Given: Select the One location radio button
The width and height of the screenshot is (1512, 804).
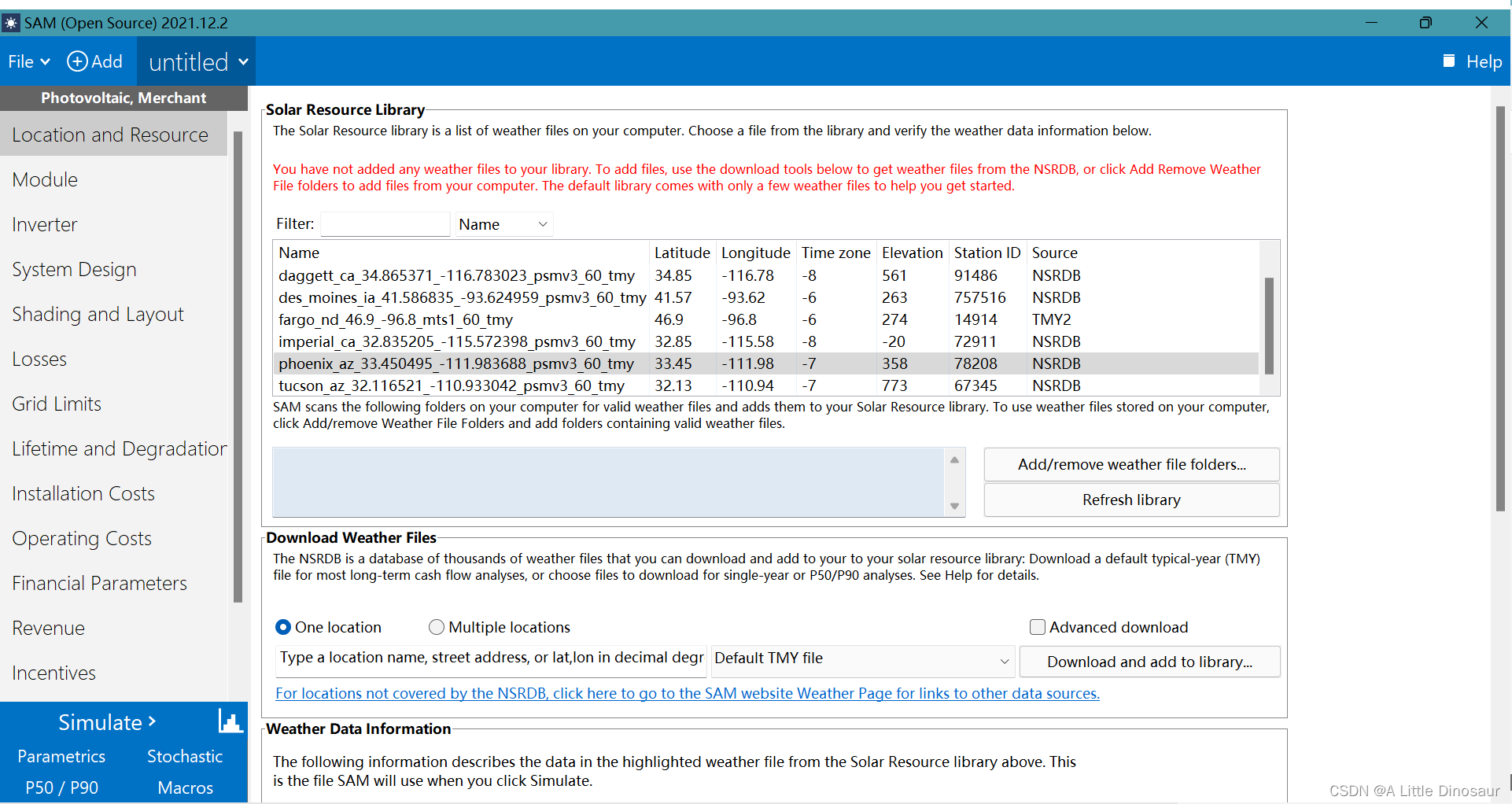Looking at the screenshot, I should (x=283, y=627).
